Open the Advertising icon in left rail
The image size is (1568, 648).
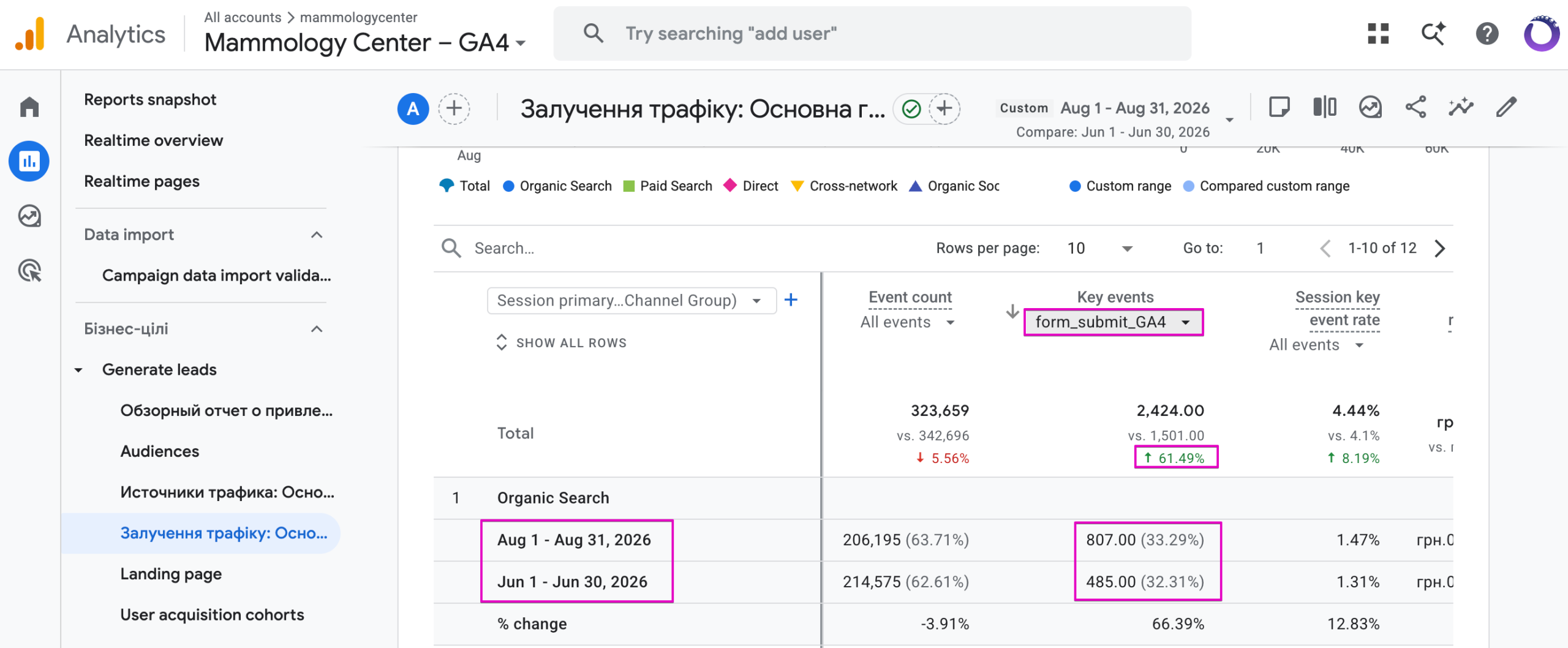point(29,270)
